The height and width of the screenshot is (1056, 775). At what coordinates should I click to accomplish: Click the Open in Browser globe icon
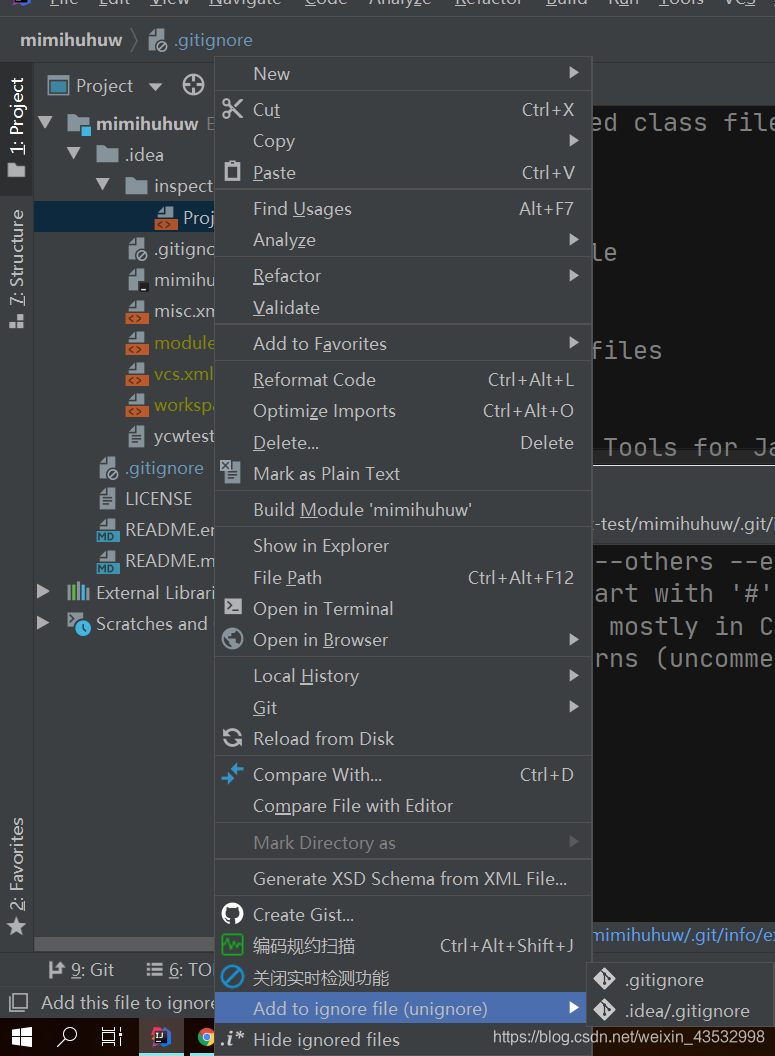click(232, 638)
